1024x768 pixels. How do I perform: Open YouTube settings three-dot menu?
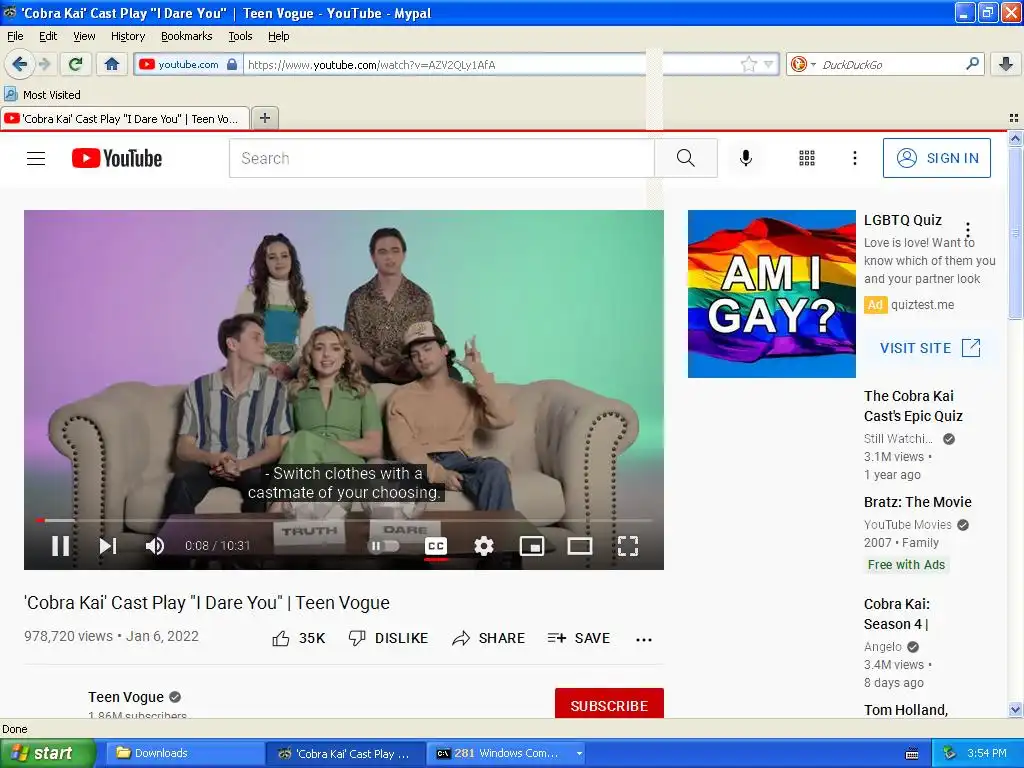click(x=854, y=158)
